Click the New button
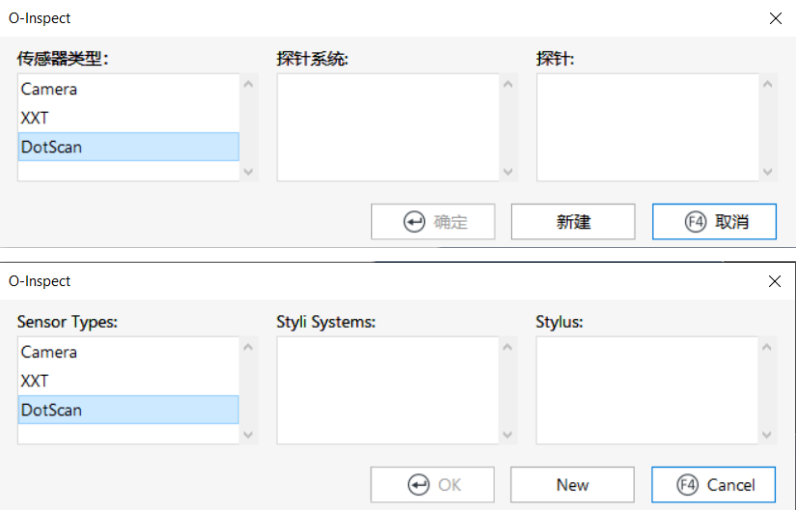Image resolution: width=796 pixels, height=510 pixels. click(x=572, y=485)
